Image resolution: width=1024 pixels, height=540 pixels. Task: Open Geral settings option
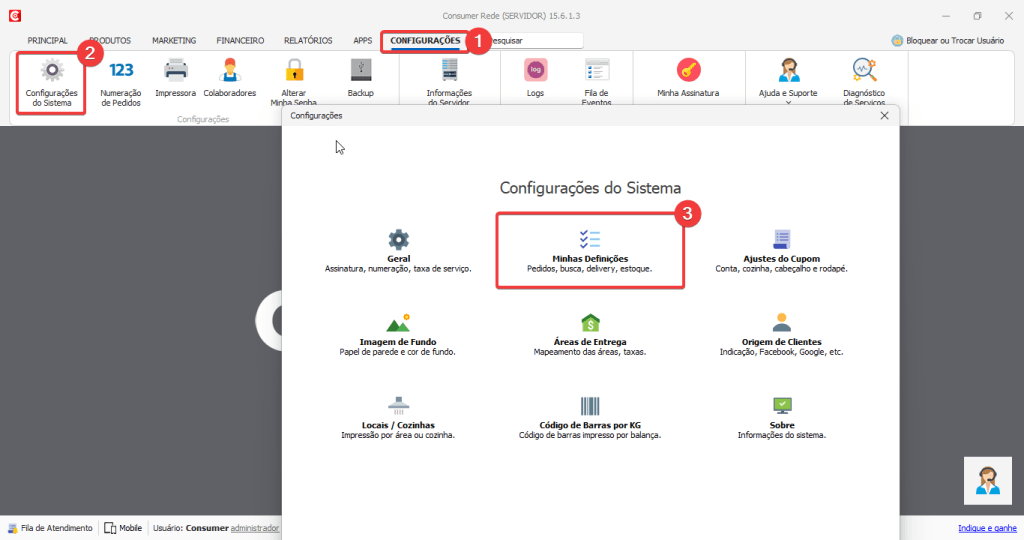click(398, 250)
